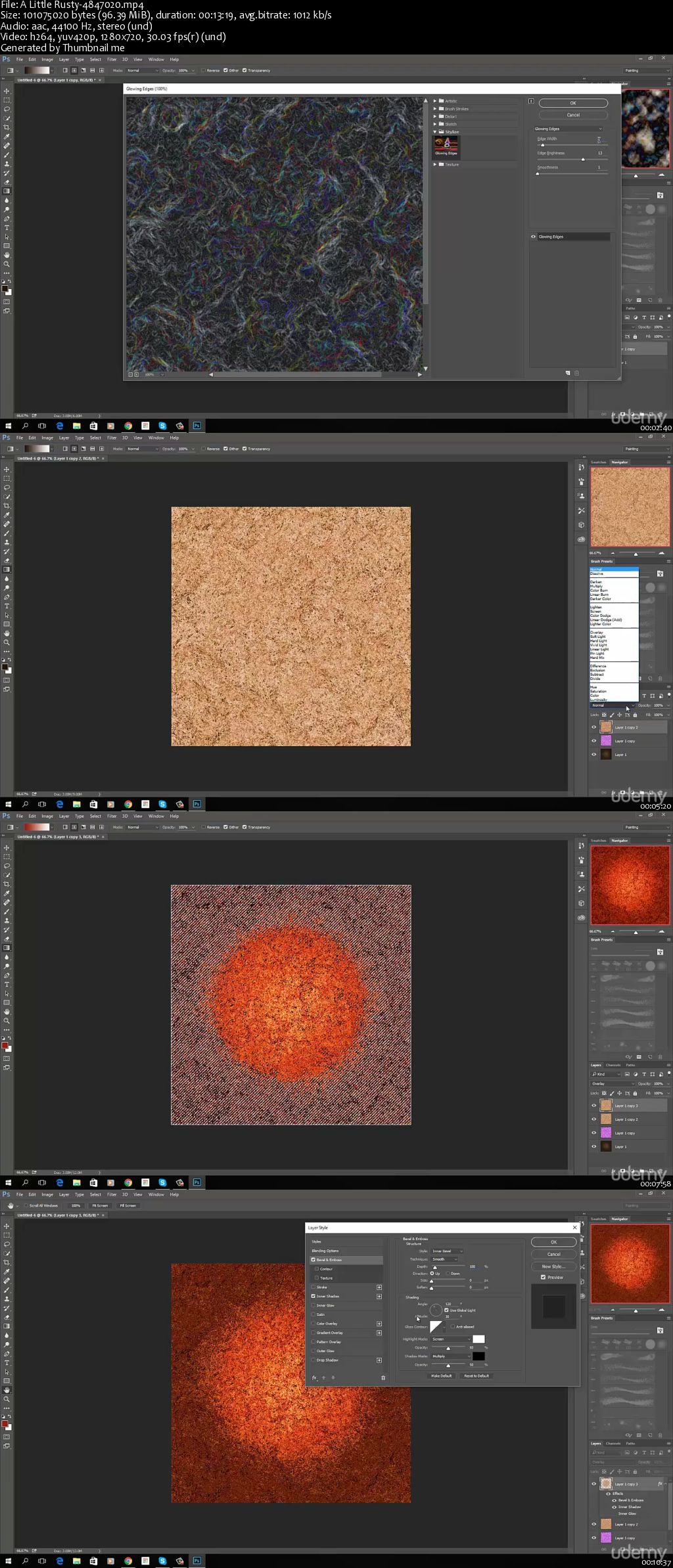
Task: Toggle Scroll All Windows checkbox
Action: pos(26,1205)
